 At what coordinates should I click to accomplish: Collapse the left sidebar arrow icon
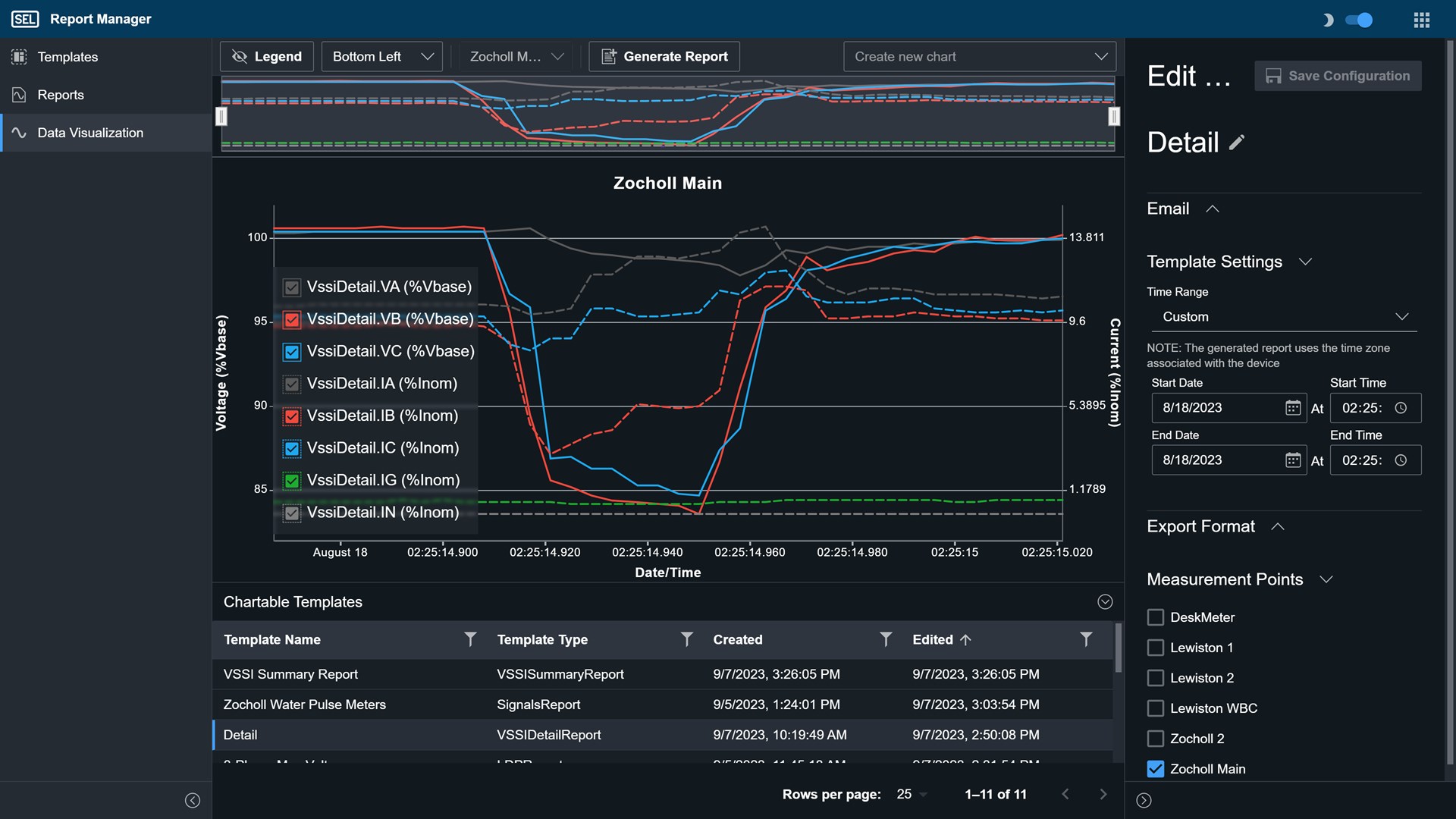pos(193,800)
